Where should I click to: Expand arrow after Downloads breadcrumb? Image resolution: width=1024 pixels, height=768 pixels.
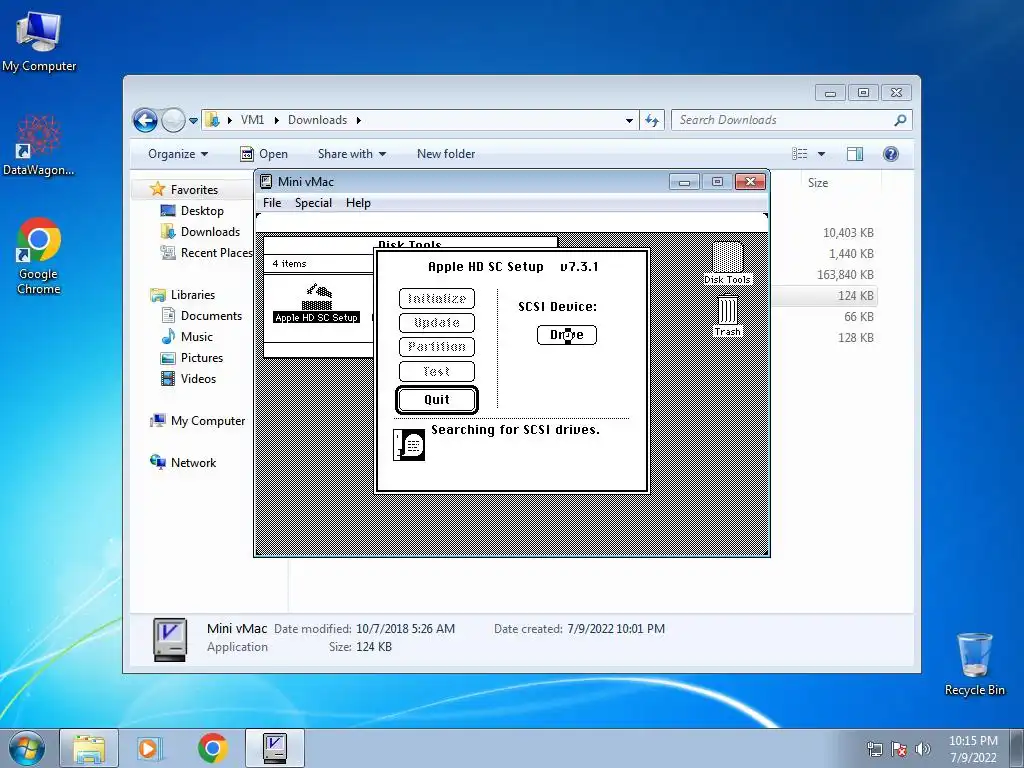(359, 120)
